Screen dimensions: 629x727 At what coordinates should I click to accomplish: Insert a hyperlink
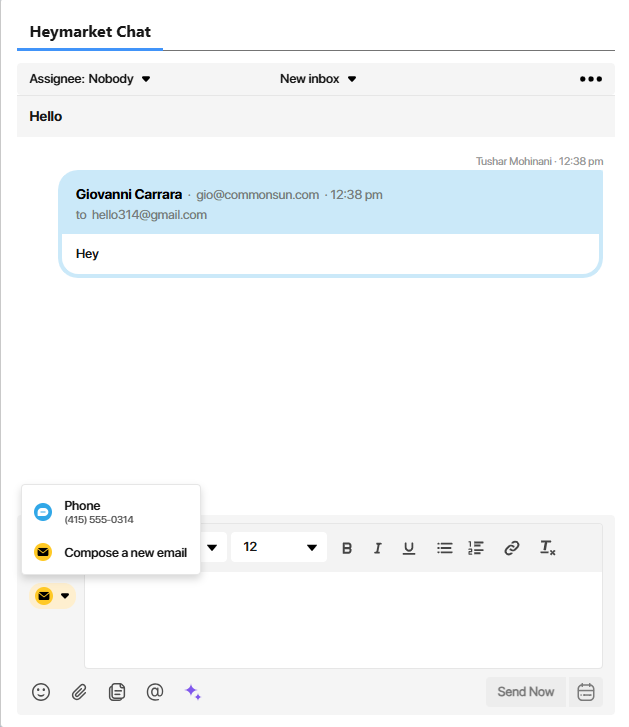click(512, 548)
